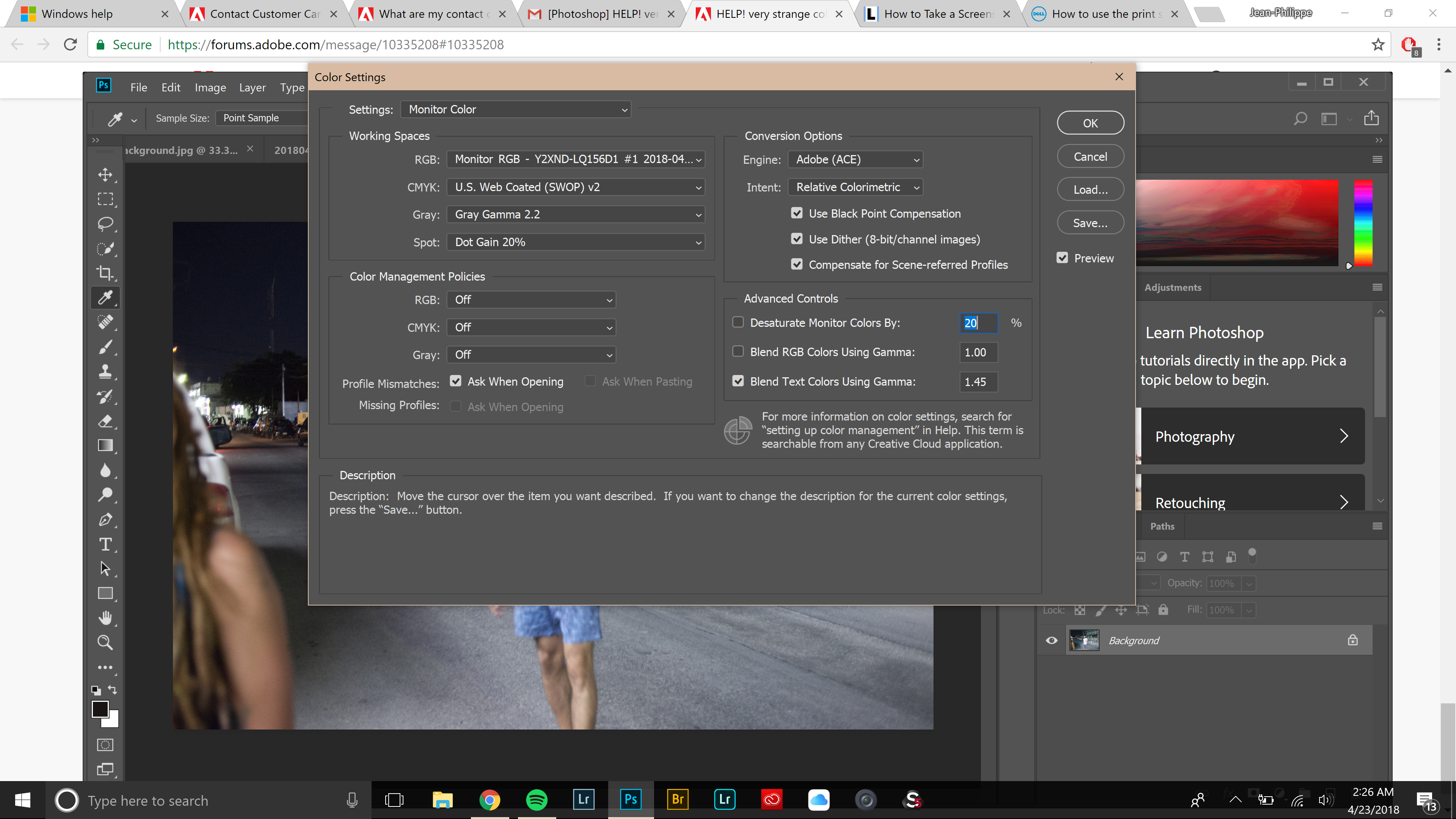Click Cancel in Color Settings
The height and width of the screenshot is (819, 1456).
click(x=1090, y=156)
